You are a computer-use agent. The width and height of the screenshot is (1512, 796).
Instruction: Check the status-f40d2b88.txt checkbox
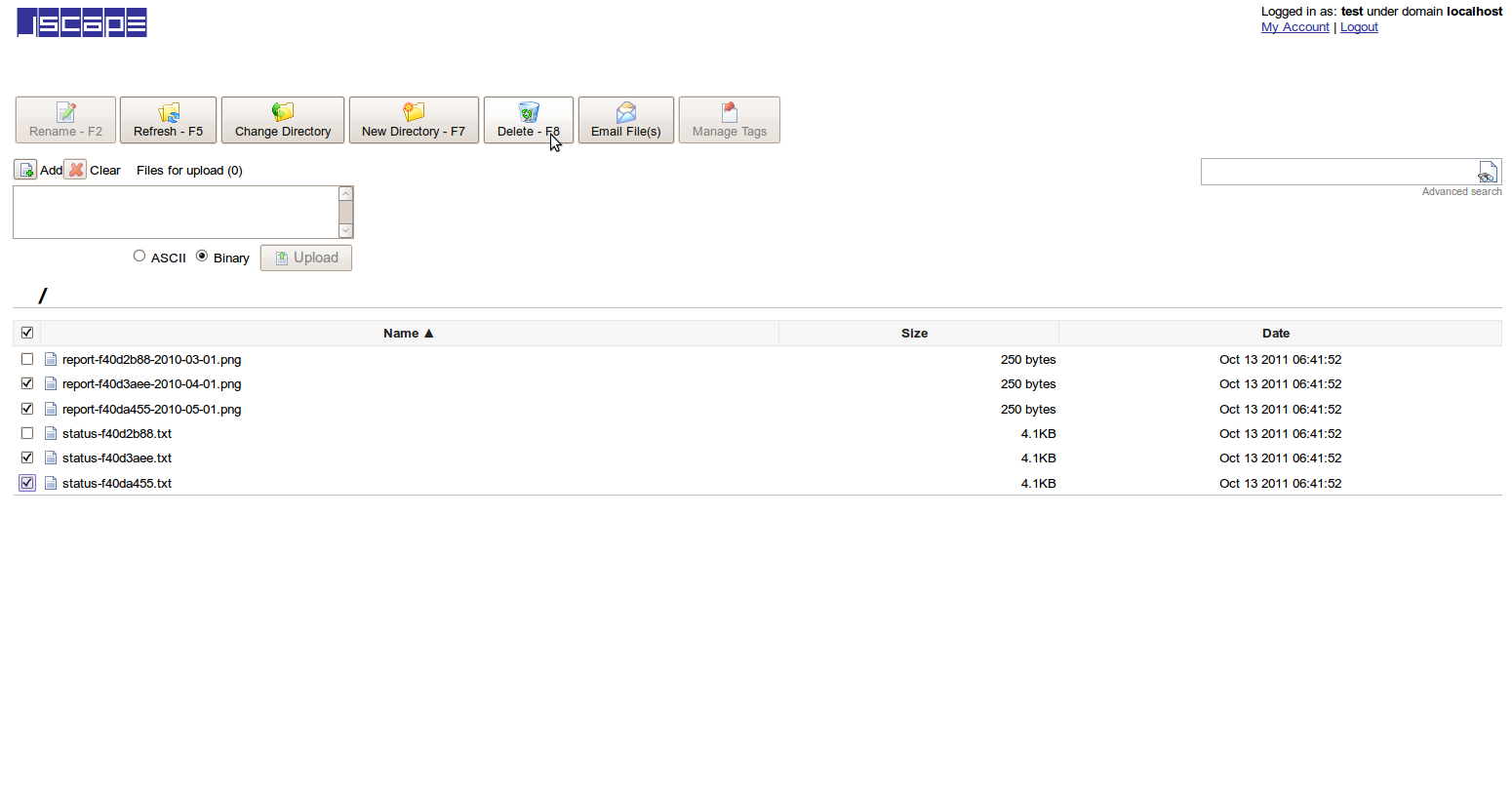pyautogui.click(x=26, y=432)
